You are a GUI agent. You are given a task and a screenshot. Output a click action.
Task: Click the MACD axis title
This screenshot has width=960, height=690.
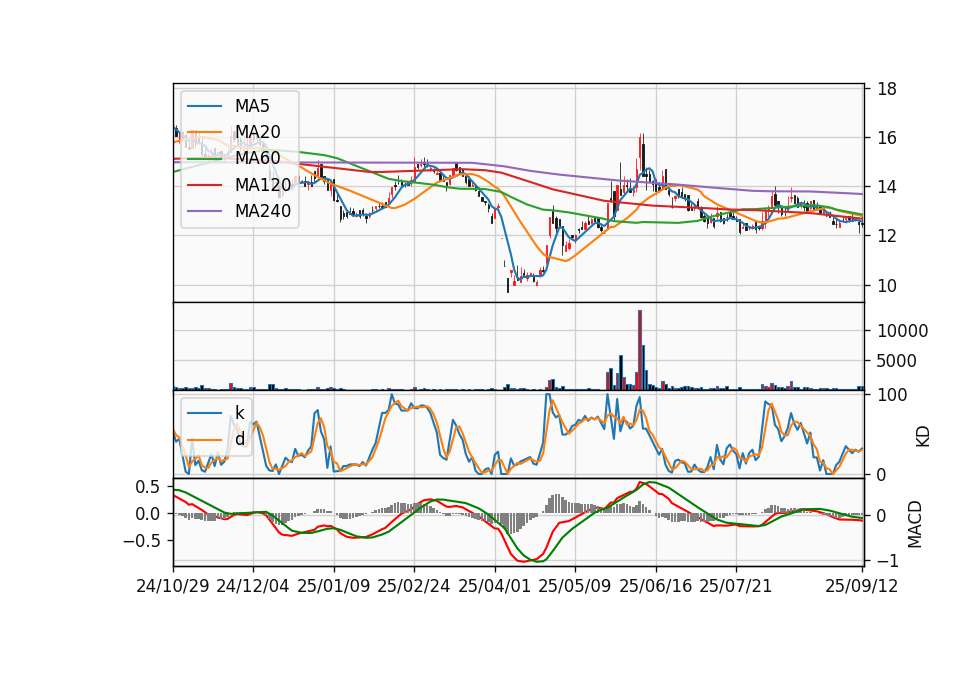click(x=915, y=524)
